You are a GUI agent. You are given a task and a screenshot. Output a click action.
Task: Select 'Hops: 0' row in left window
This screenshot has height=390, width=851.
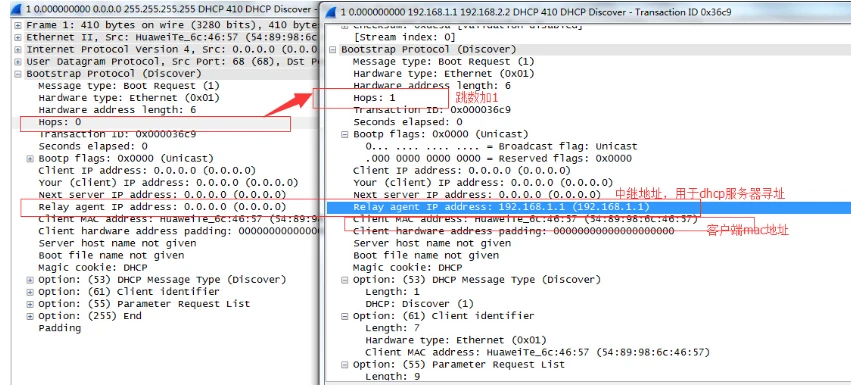[x=60, y=123]
